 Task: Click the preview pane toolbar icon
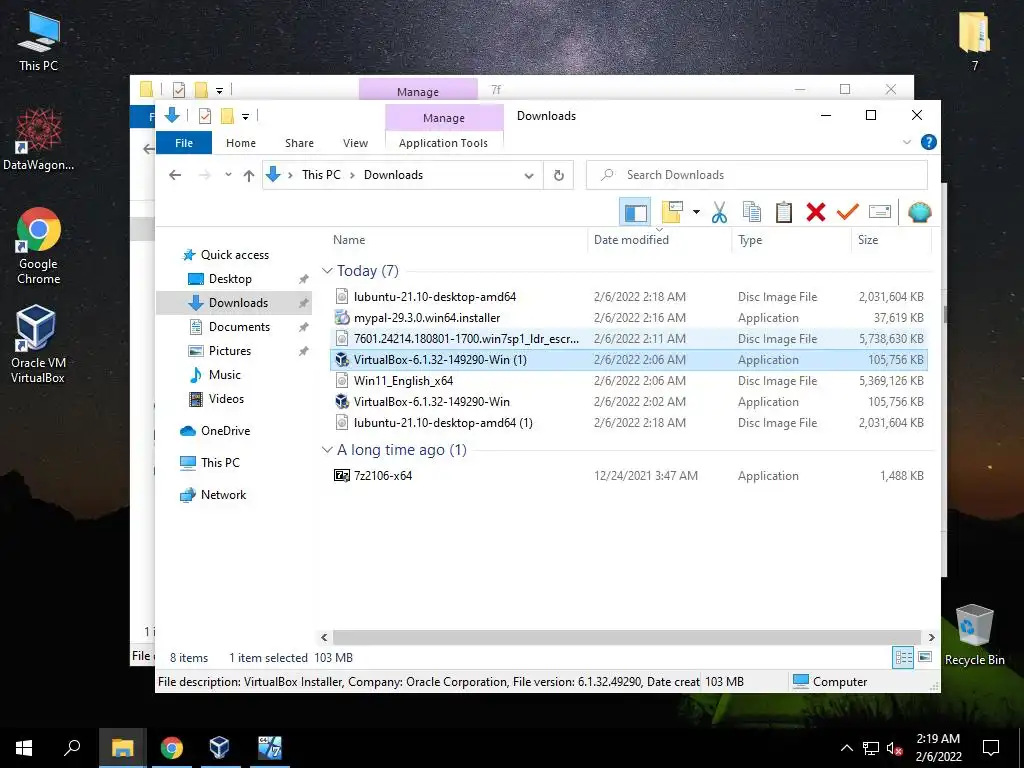pos(635,212)
